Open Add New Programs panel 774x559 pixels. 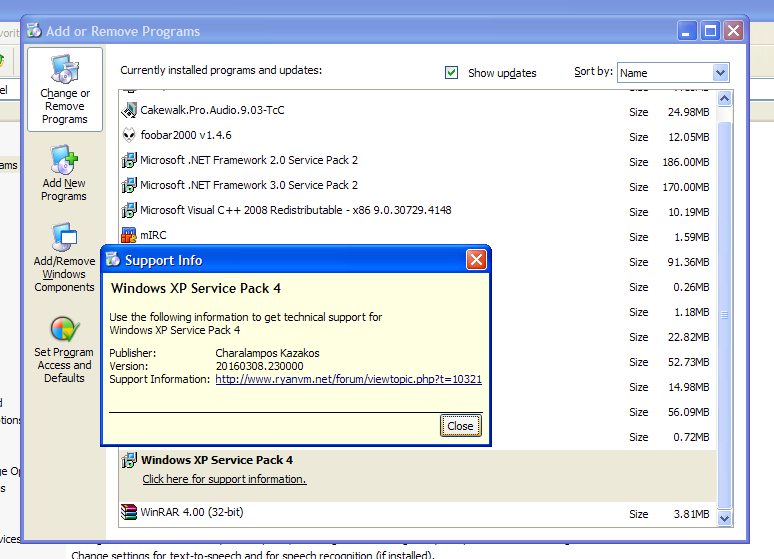point(64,173)
